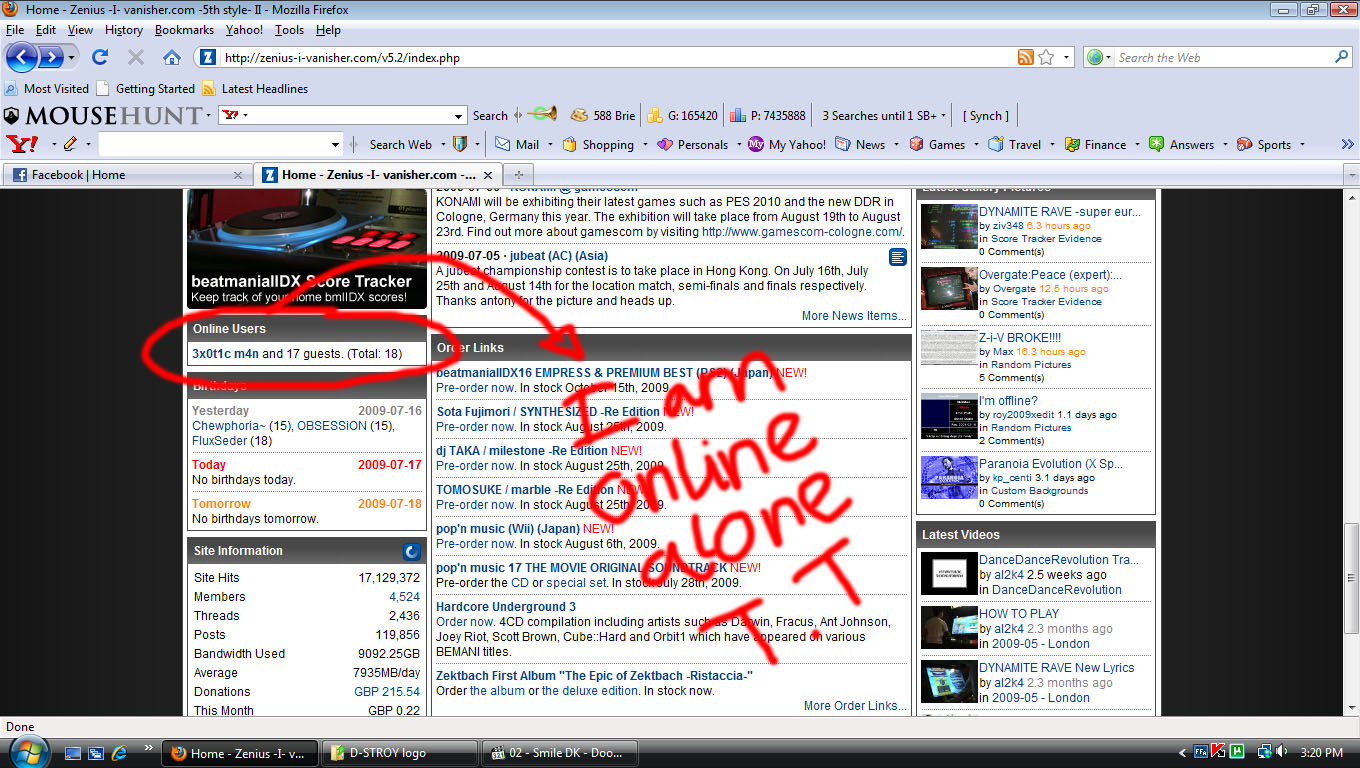Open Personals in Yahoo toolbar
Image resolution: width=1360 pixels, height=768 pixels.
coord(692,144)
